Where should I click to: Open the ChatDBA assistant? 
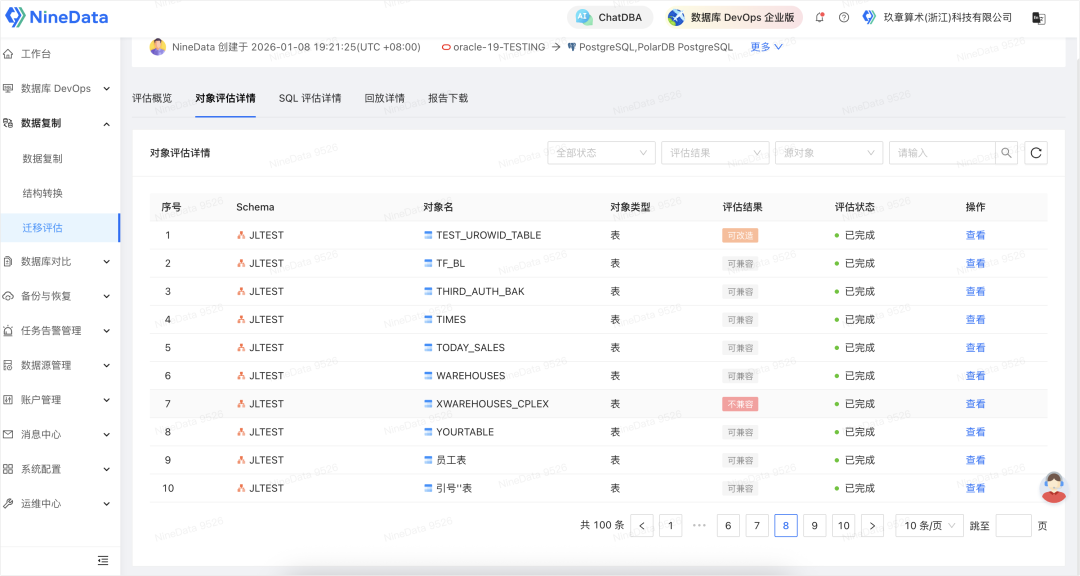[610, 18]
